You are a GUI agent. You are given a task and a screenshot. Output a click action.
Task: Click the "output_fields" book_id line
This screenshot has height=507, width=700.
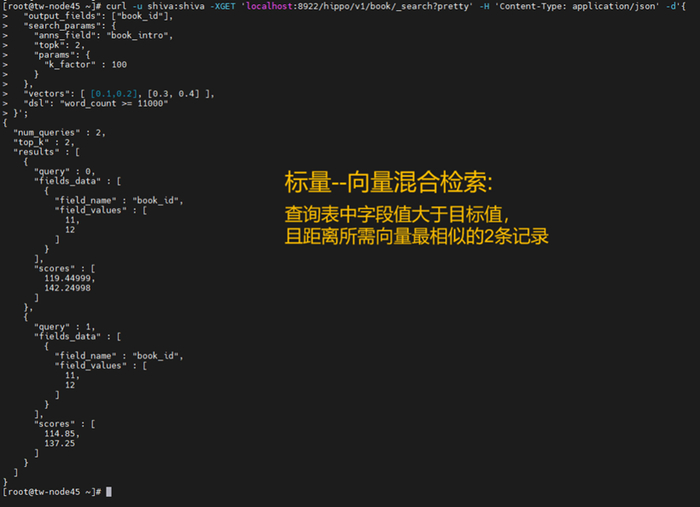click(98, 16)
